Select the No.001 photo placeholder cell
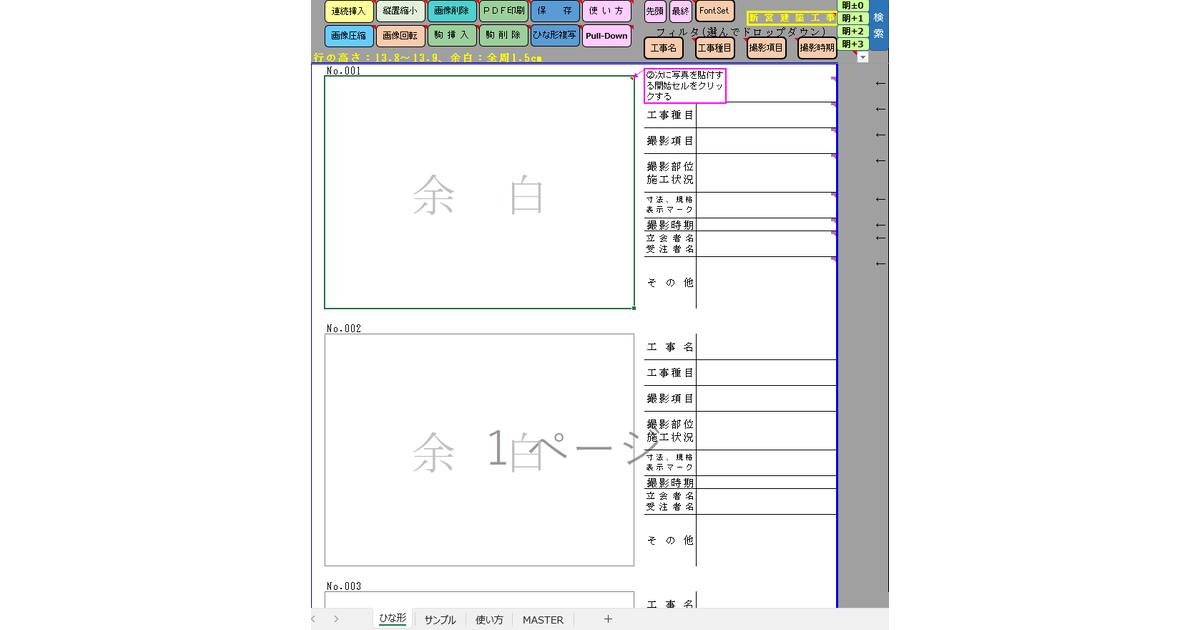 pyautogui.click(x=479, y=192)
